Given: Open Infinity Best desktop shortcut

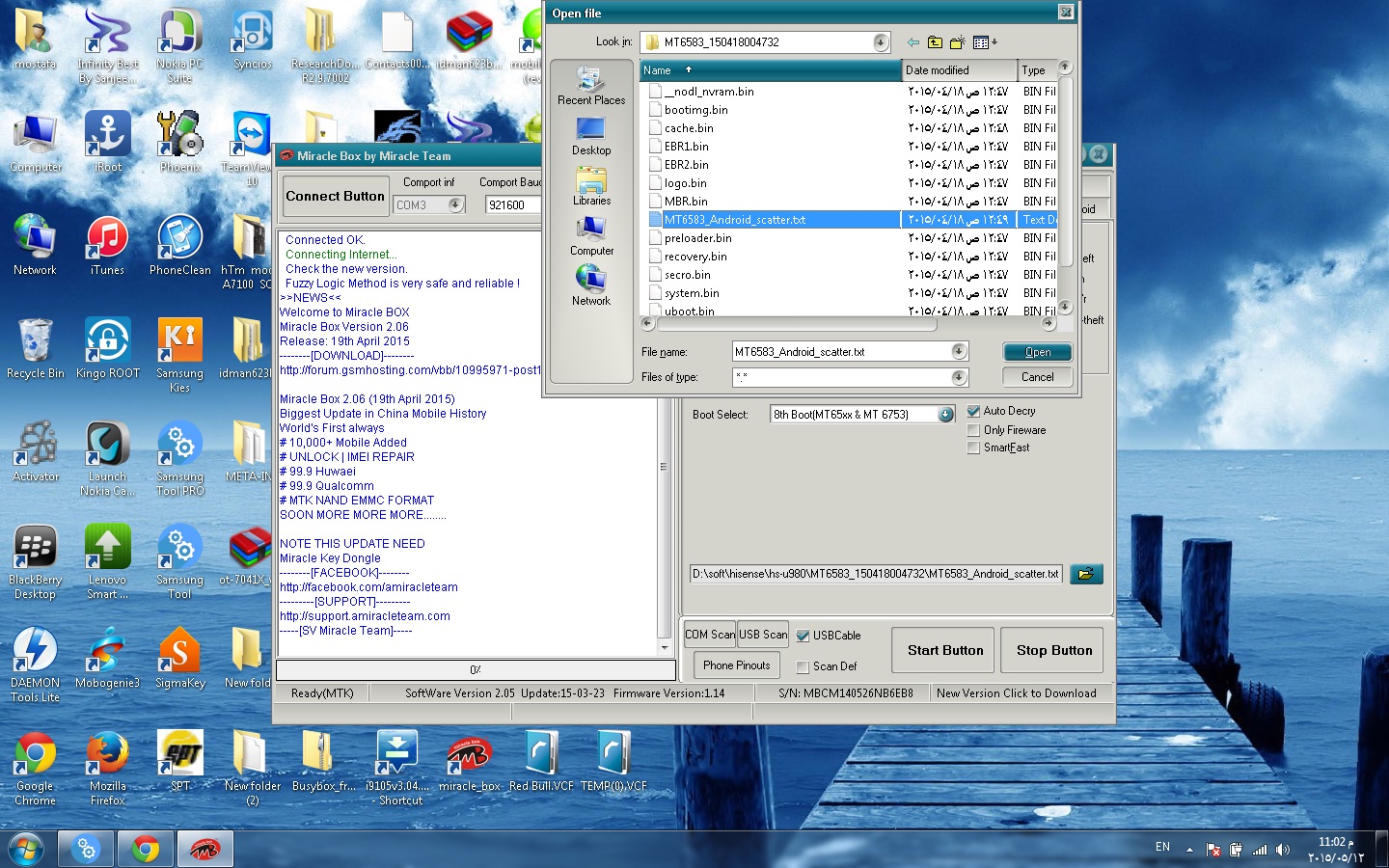Looking at the screenshot, I should [108, 45].
